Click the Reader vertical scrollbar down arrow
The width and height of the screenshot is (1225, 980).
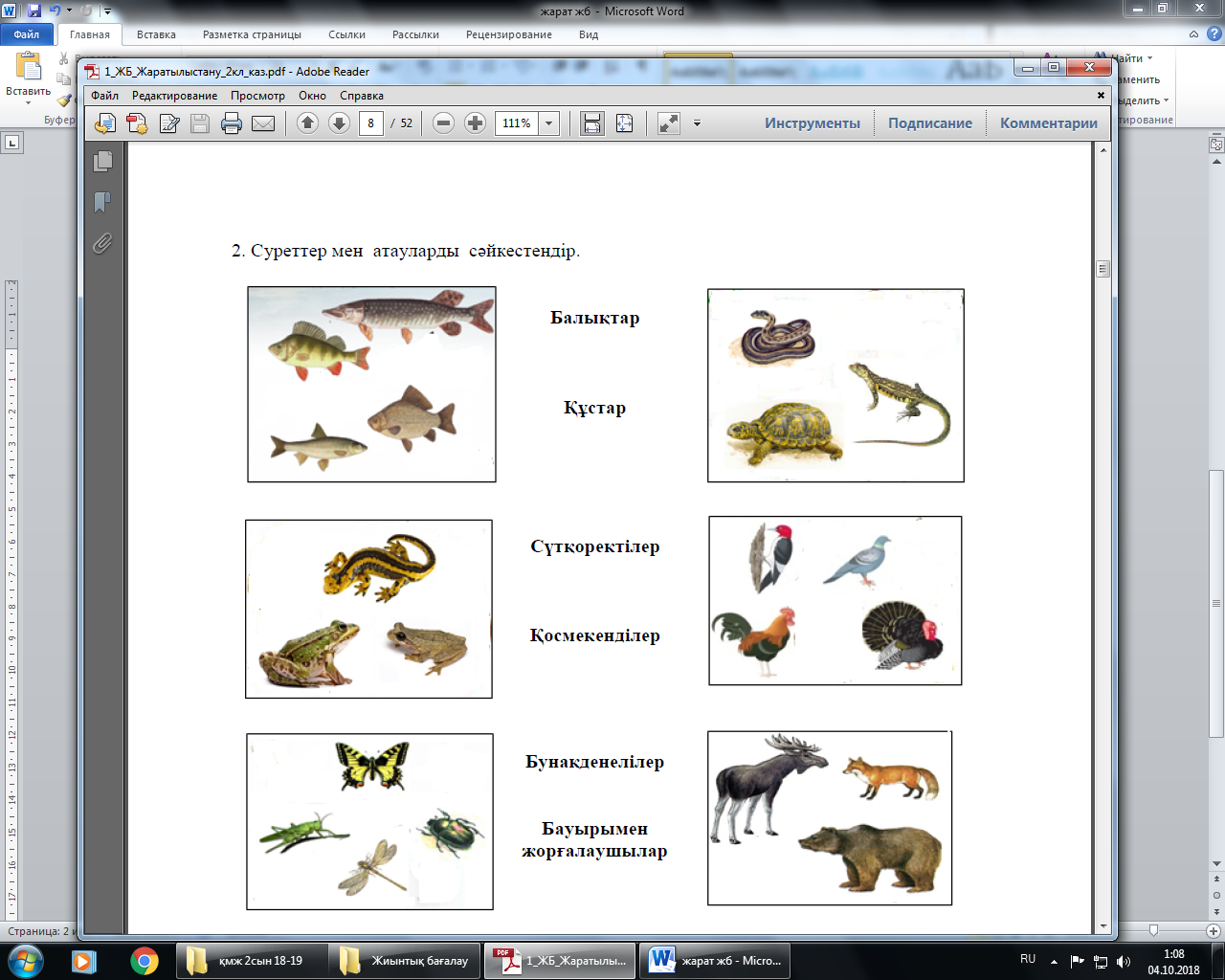coord(1104,926)
